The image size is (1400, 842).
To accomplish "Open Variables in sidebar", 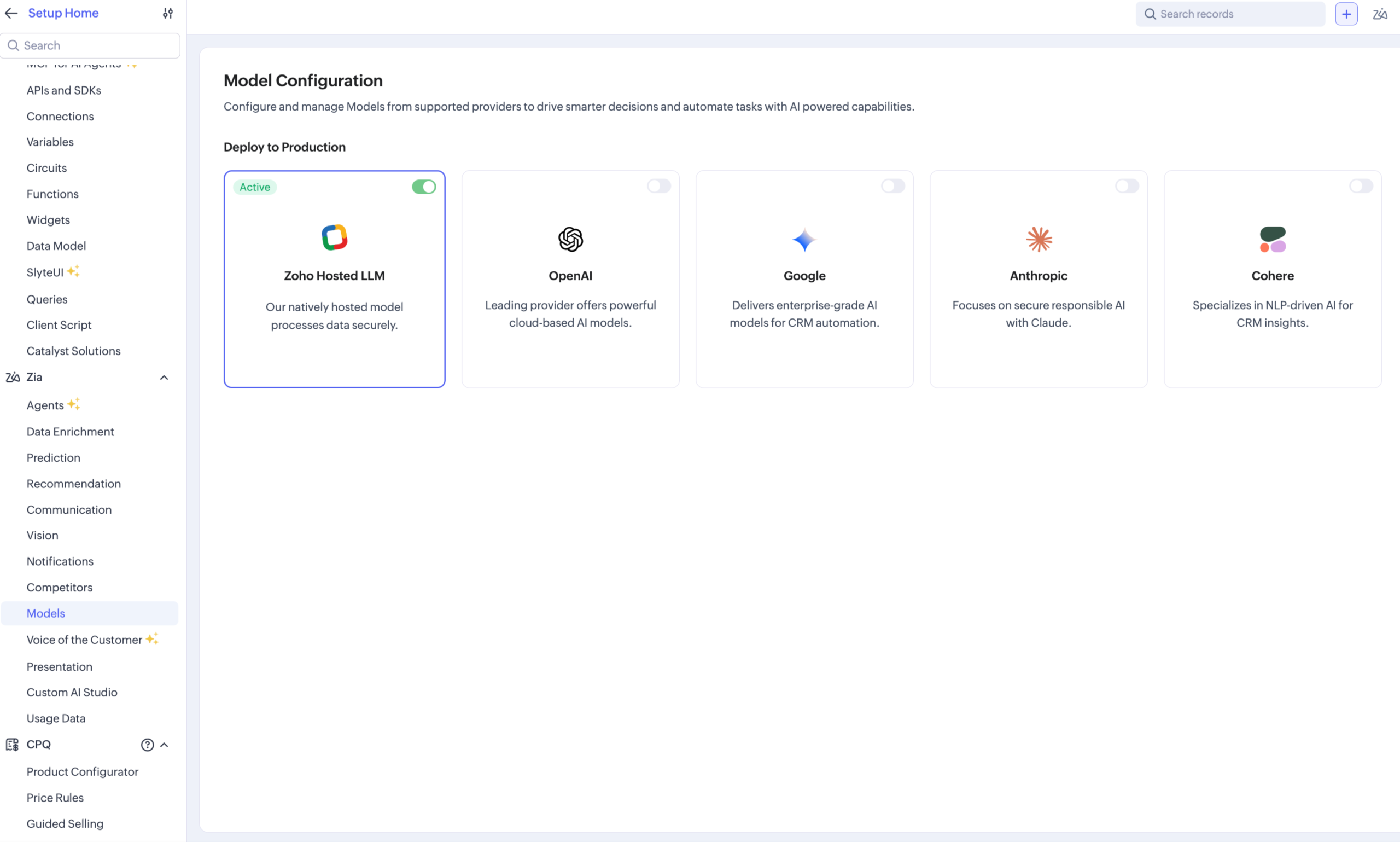I will [50, 142].
